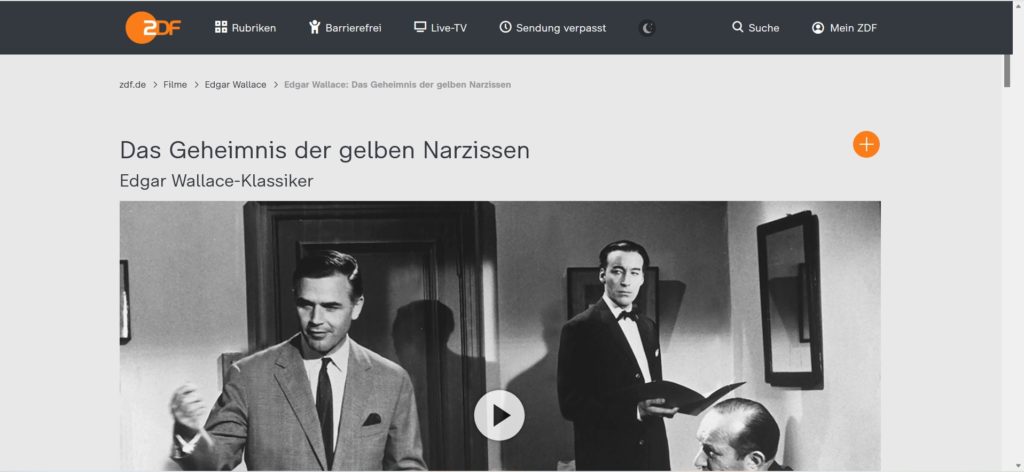Viewport: 1024px width, 472px height.
Task: Open the ZDF logo homepage link
Action: [153, 27]
